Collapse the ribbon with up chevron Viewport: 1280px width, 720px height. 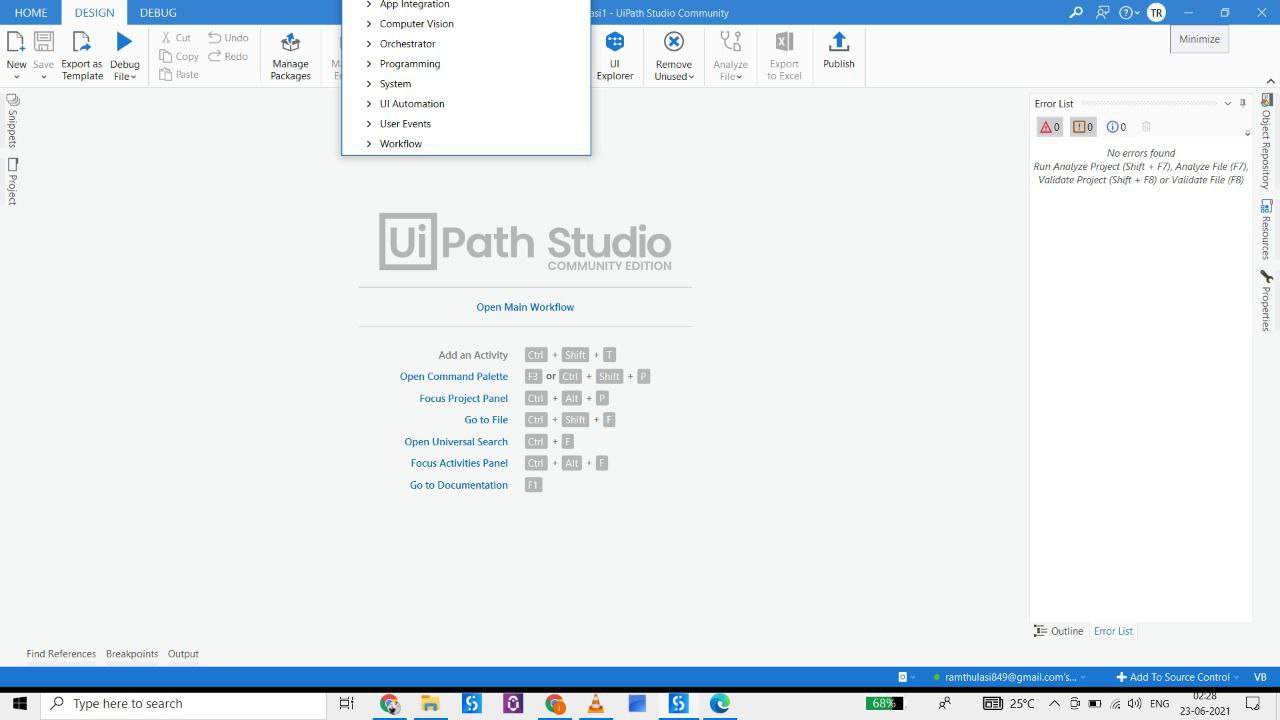[x=1271, y=82]
